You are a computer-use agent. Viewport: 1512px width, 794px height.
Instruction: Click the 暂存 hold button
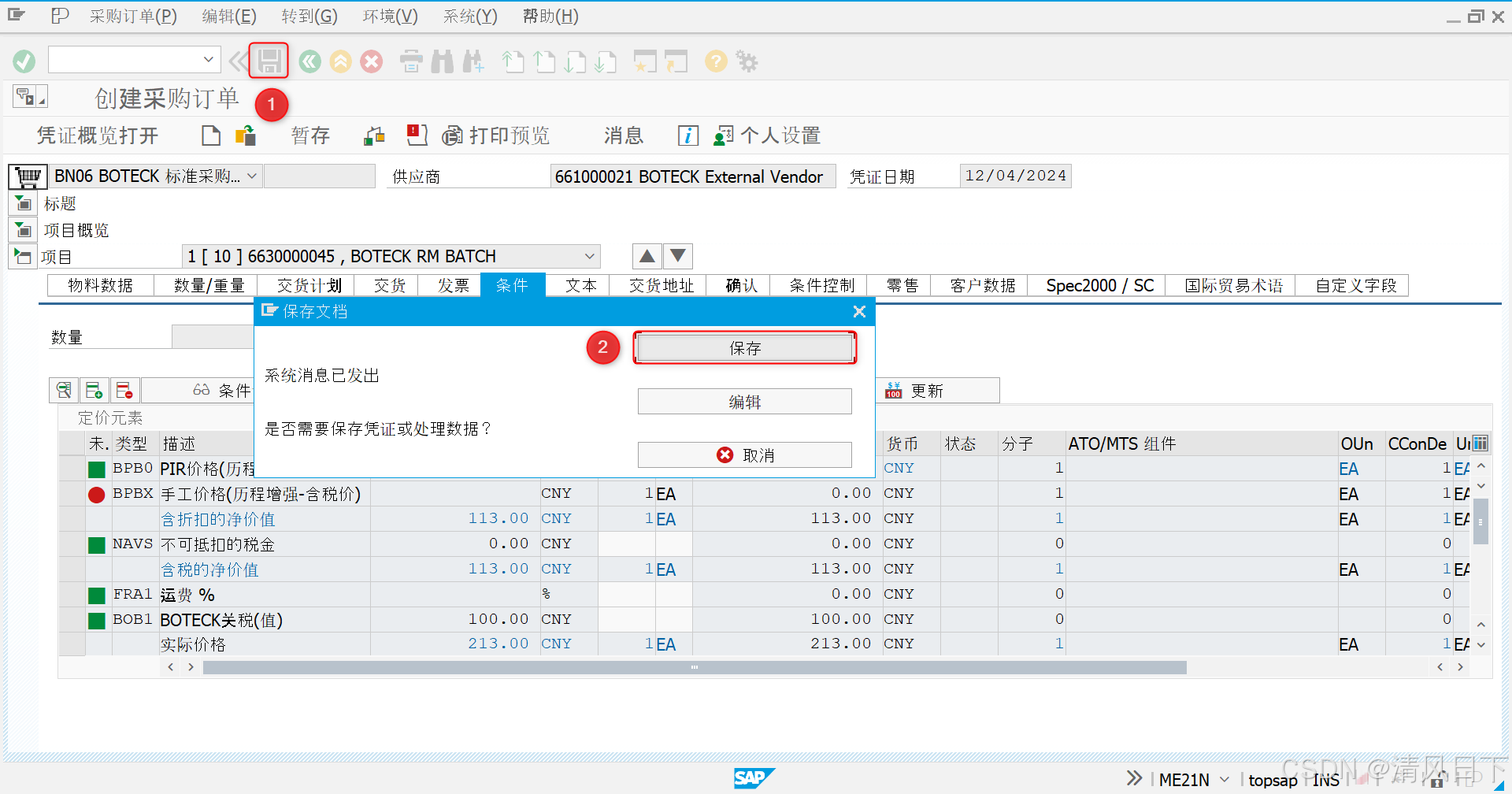[310, 135]
